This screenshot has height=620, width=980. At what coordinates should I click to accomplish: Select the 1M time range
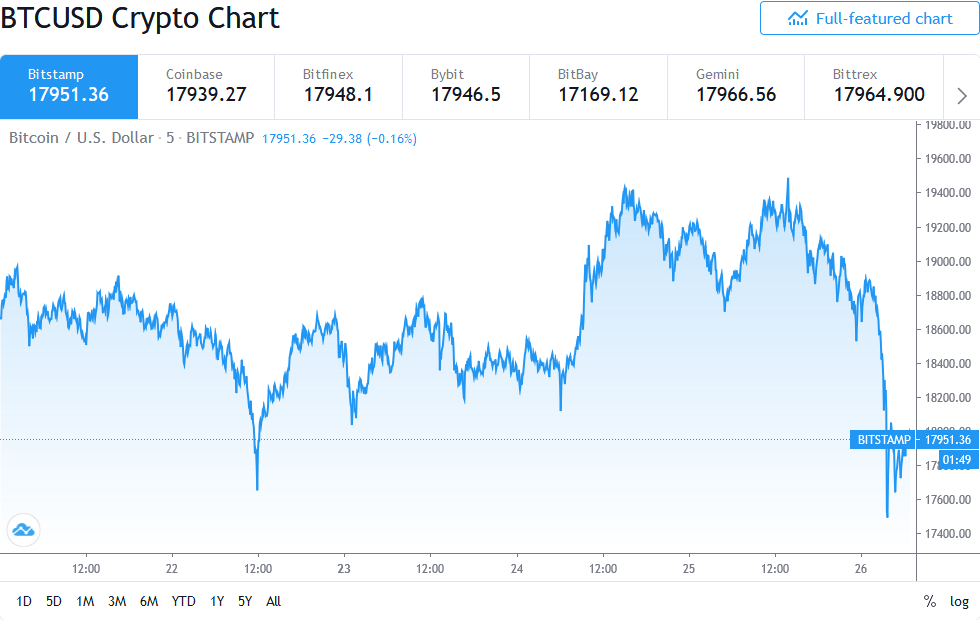[85, 601]
